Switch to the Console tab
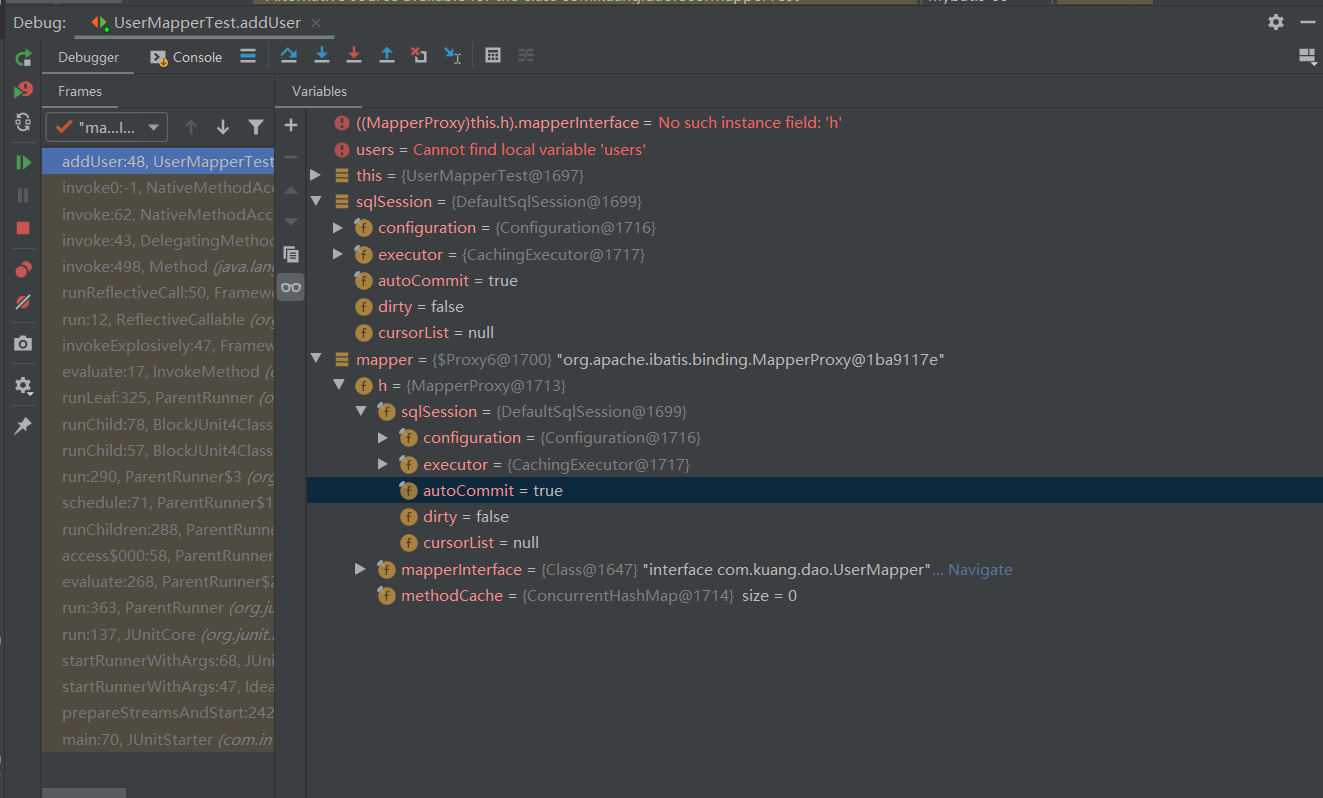The width and height of the screenshot is (1323, 798). [x=187, y=57]
